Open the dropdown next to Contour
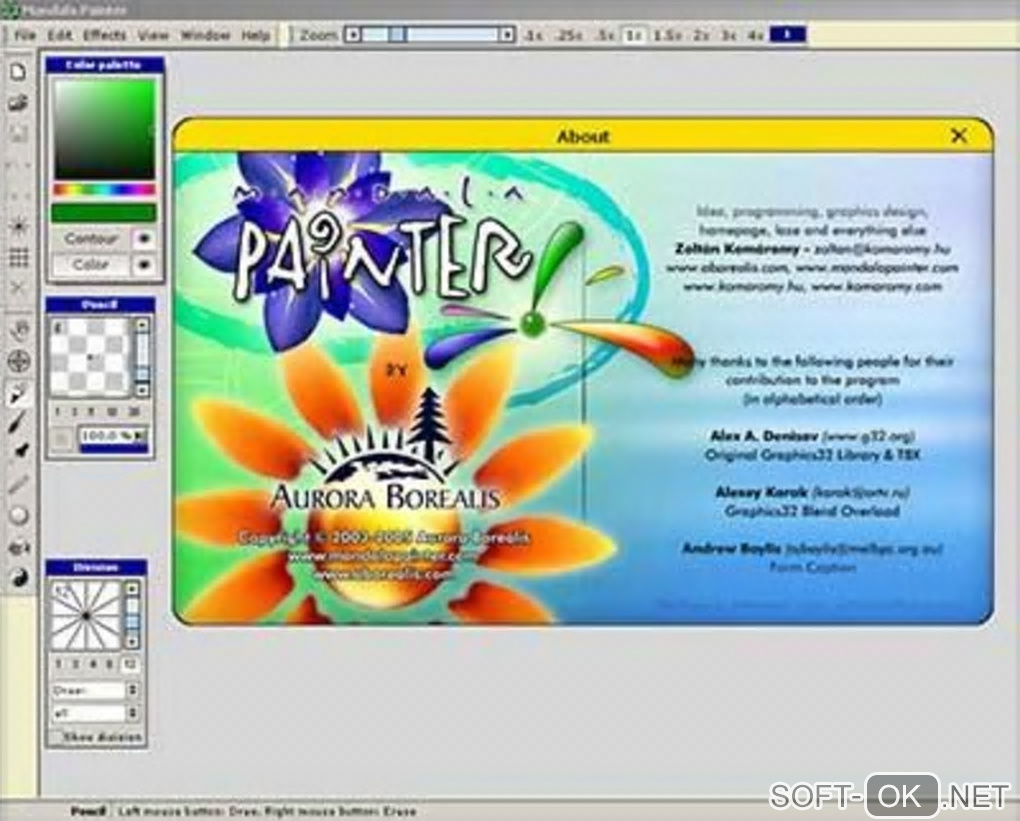 pos(144,239)
